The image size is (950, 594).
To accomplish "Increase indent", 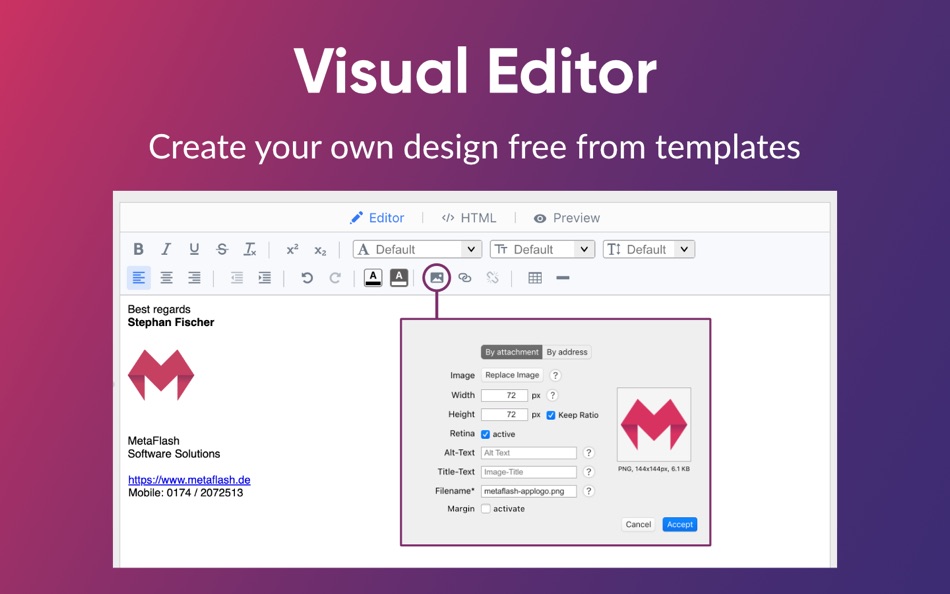I will point(265,278).
